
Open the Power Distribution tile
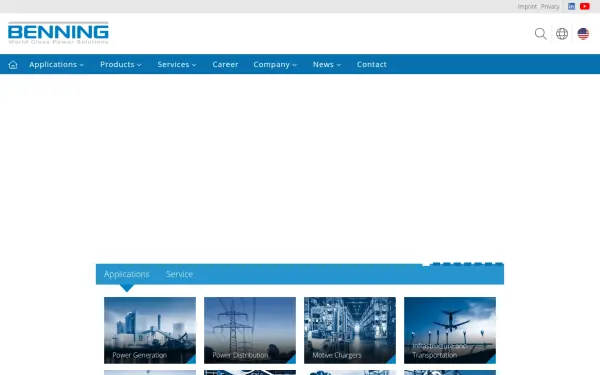[250, 330]
